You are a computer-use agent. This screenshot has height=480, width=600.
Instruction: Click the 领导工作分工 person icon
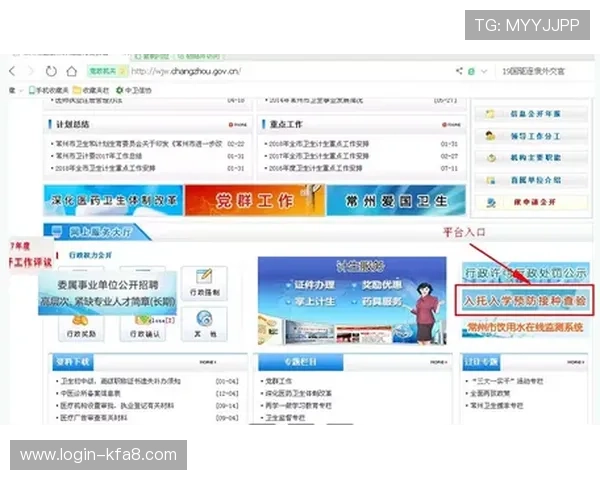point(490,136)
